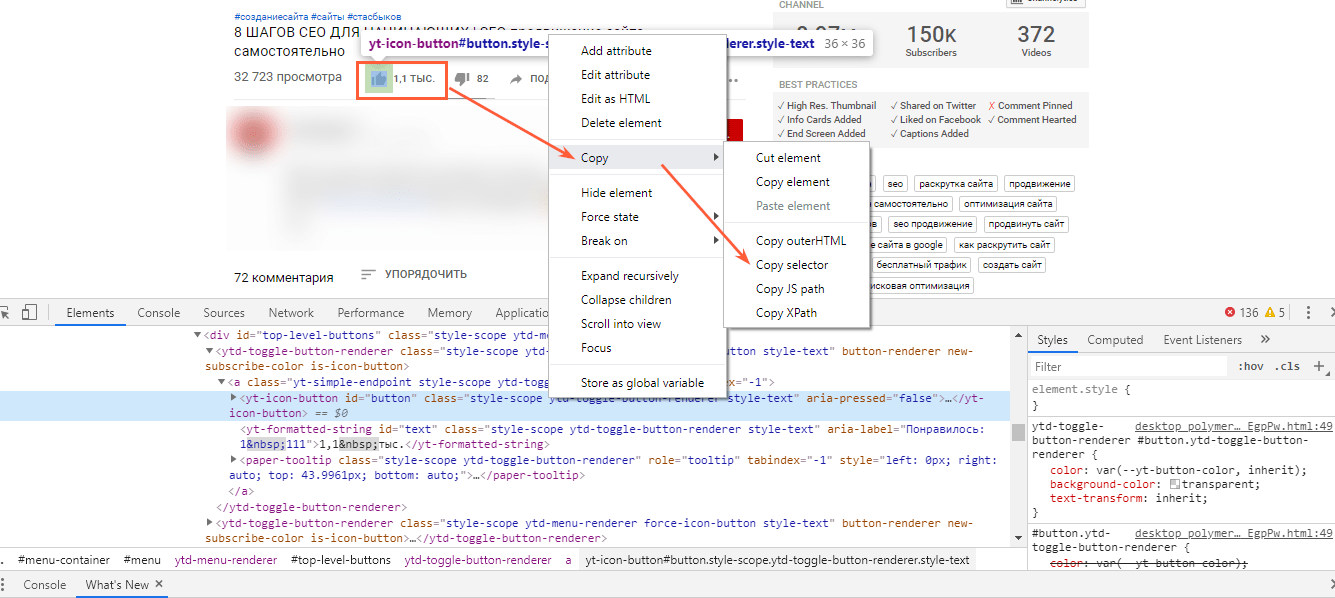
Task: Expand the yt-icon-button node in the DOM tree
Action: 235,398
